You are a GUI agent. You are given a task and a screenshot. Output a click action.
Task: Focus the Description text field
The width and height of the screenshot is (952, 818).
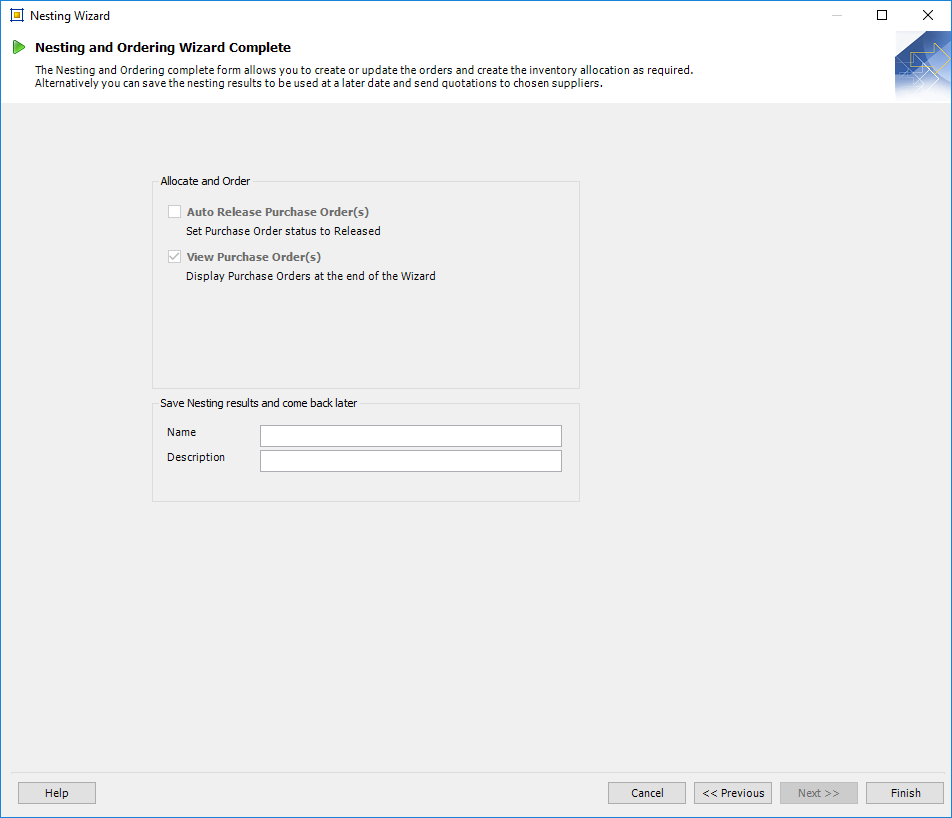410,461
